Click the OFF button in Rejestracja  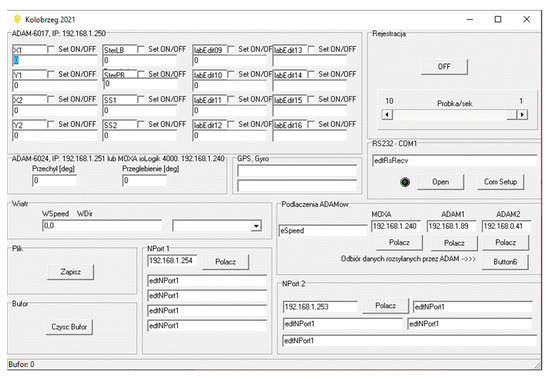coord(444,67)
